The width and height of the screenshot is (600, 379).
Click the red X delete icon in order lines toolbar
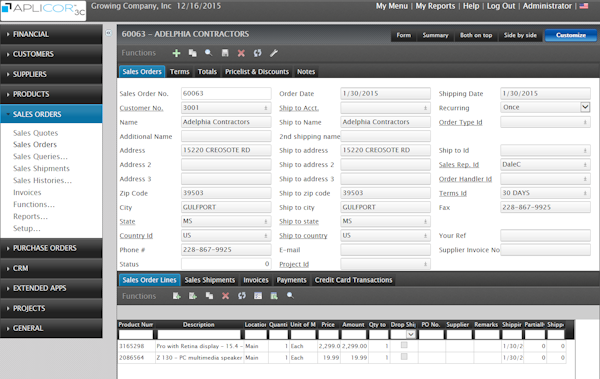(x=226, y=296)
